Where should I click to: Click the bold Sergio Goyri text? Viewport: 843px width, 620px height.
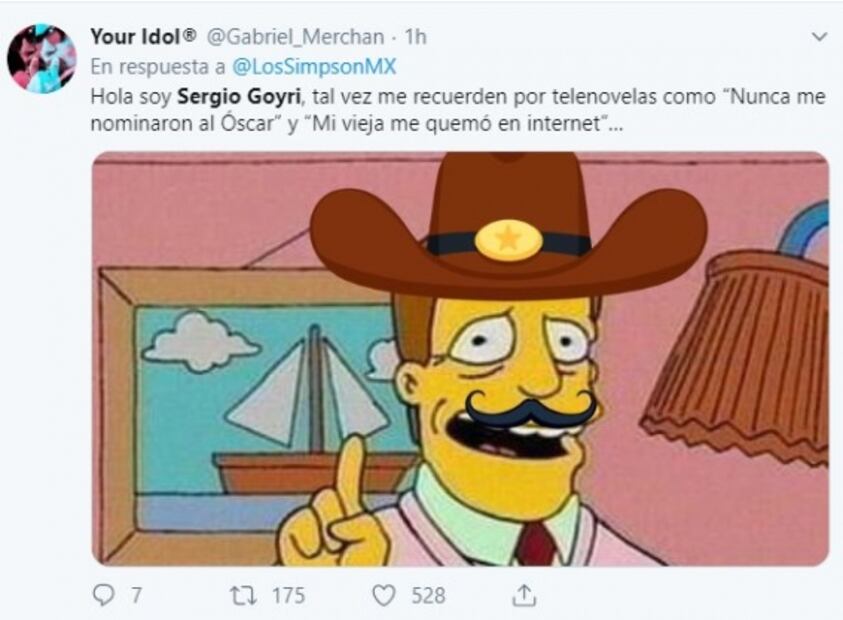[x=239, y=97]
